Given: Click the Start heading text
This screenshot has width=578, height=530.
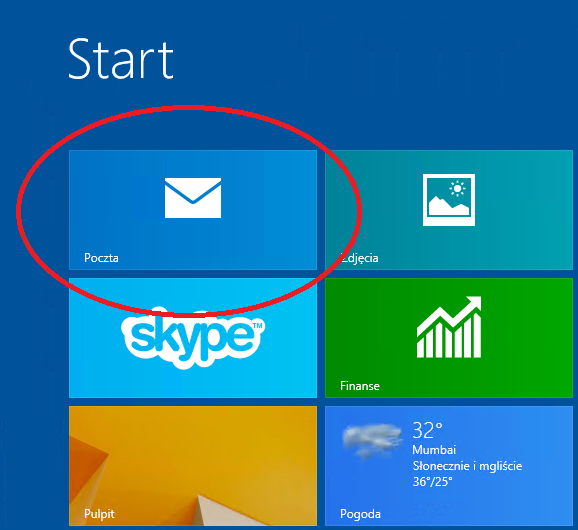Looking at the screenshot, I should 121,59.
